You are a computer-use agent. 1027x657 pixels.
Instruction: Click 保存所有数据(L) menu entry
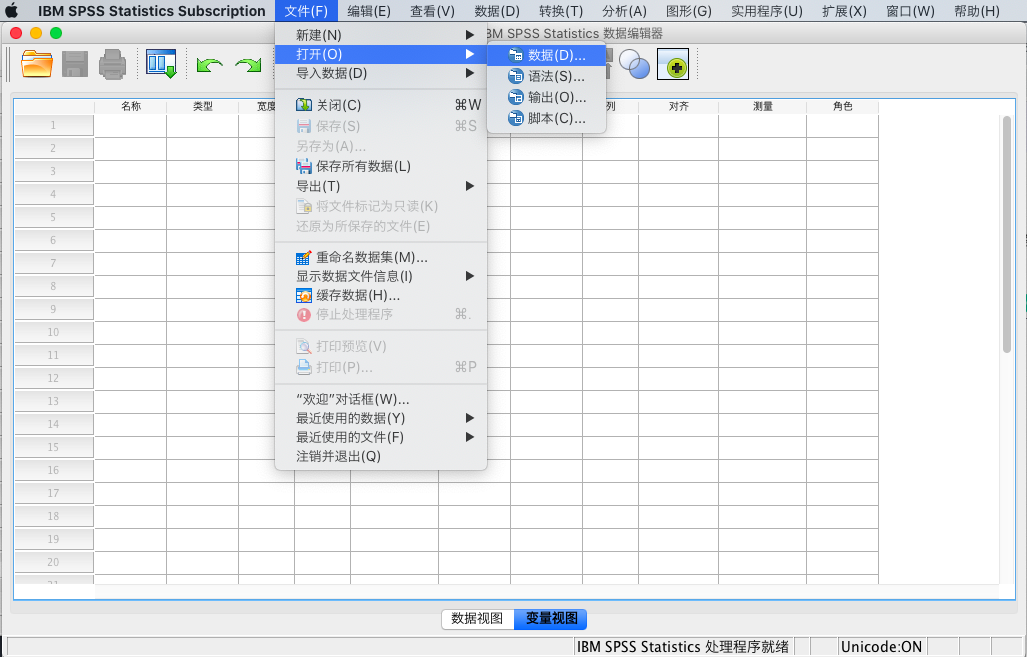pyautogui.click(x=362, y=166)
